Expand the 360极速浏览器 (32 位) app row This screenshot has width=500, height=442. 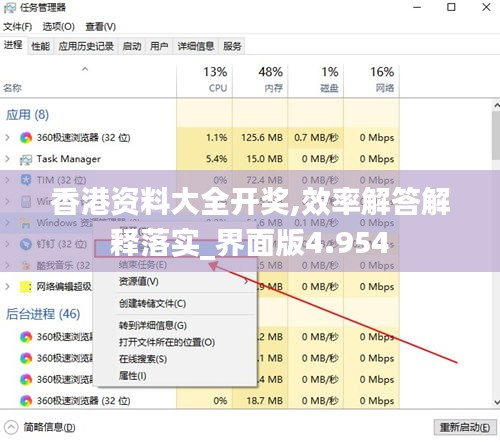click(x=8, y=137)
